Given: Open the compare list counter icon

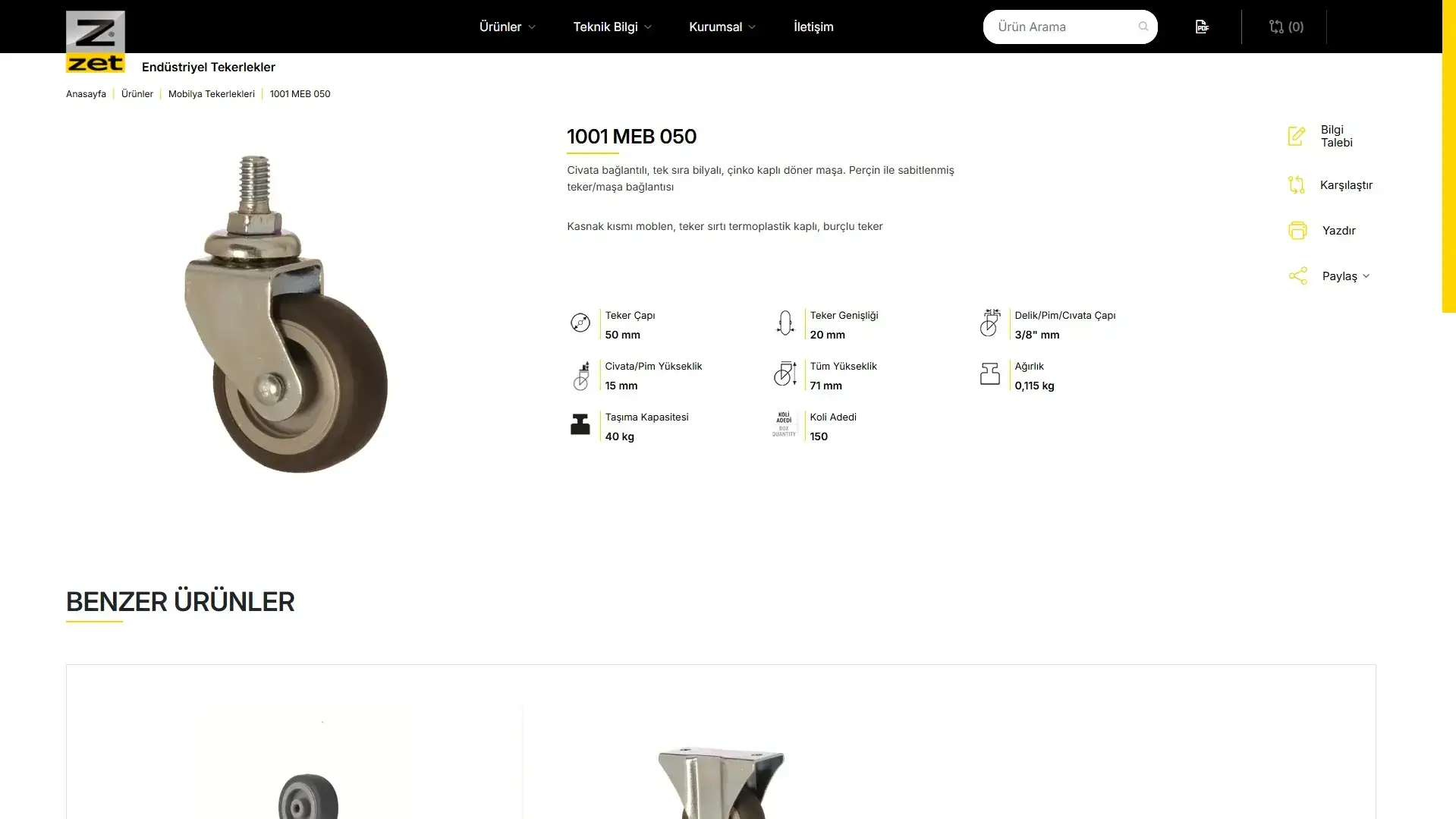Looking at the screenshot, I should [x=1286, y=27].
